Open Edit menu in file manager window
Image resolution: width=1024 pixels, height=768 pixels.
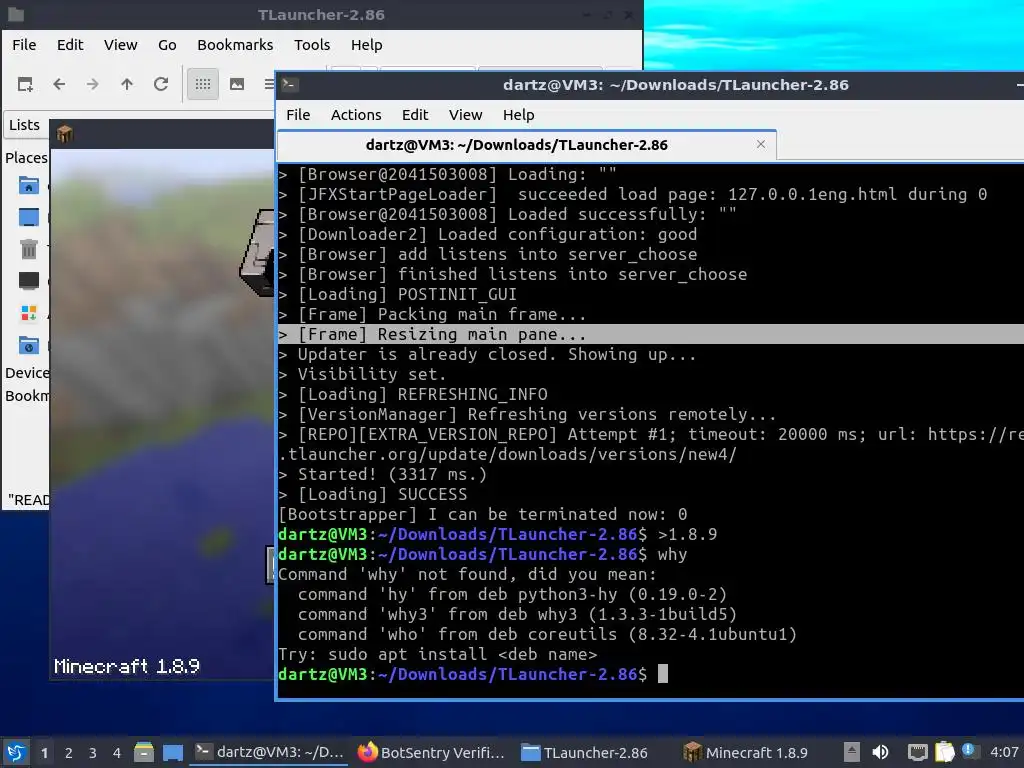click(70, 44)
